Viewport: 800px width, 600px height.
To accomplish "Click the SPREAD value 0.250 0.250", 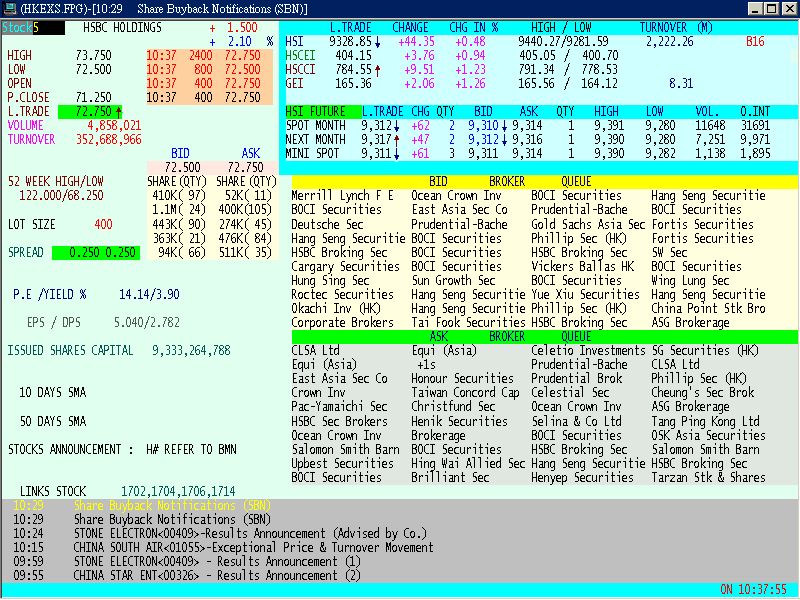I will (x=96, y=253).
